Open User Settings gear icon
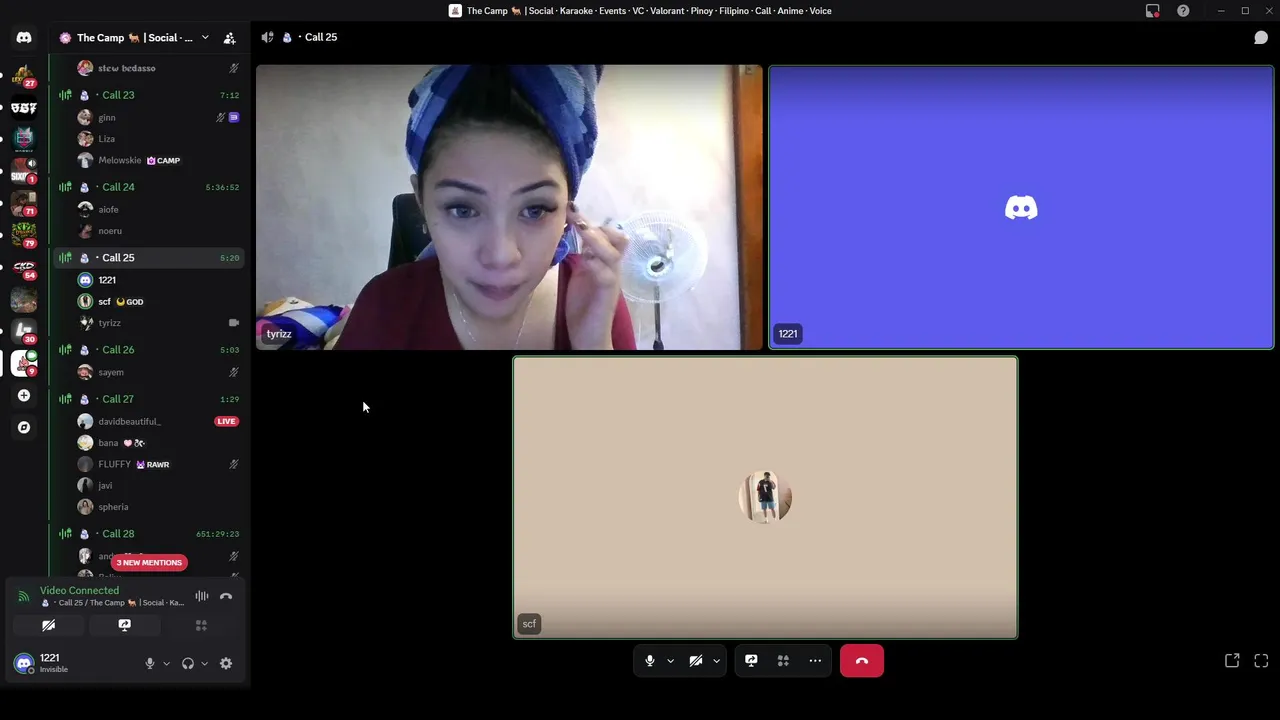Viewport: 1280px width, 720px height. [x=226, y=663]
